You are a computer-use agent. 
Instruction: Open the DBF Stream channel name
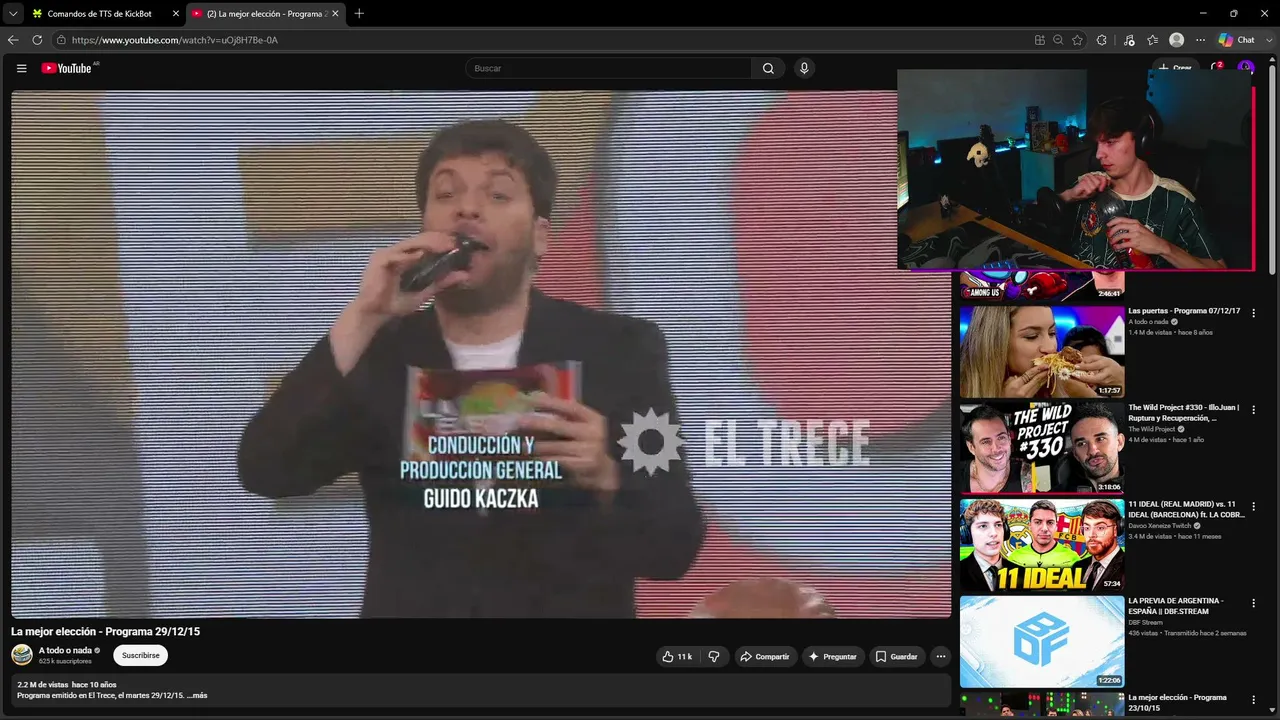tap(1145, 622)
